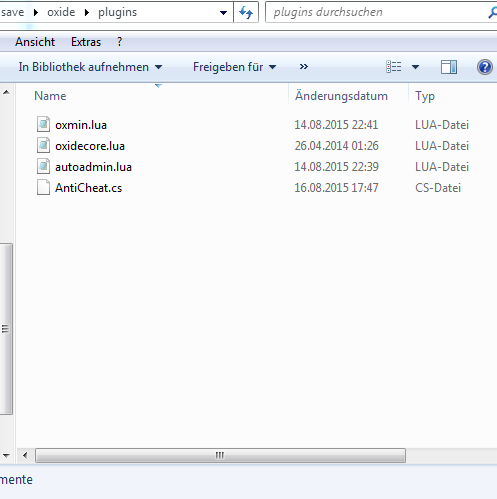This screenshot has height=499, width=497.
Task: Open the Help question mark icon
Action: [x=484, y=67]
